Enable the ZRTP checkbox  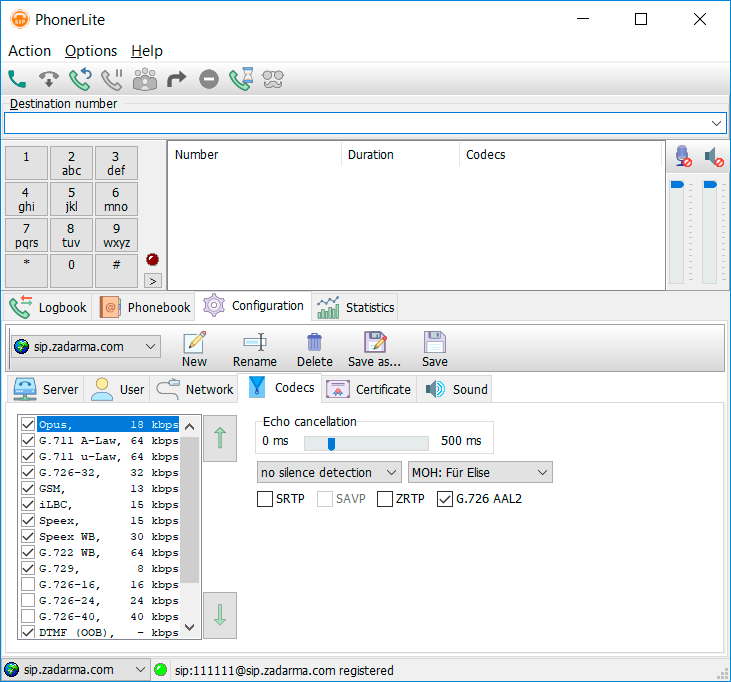pos(385,499)
